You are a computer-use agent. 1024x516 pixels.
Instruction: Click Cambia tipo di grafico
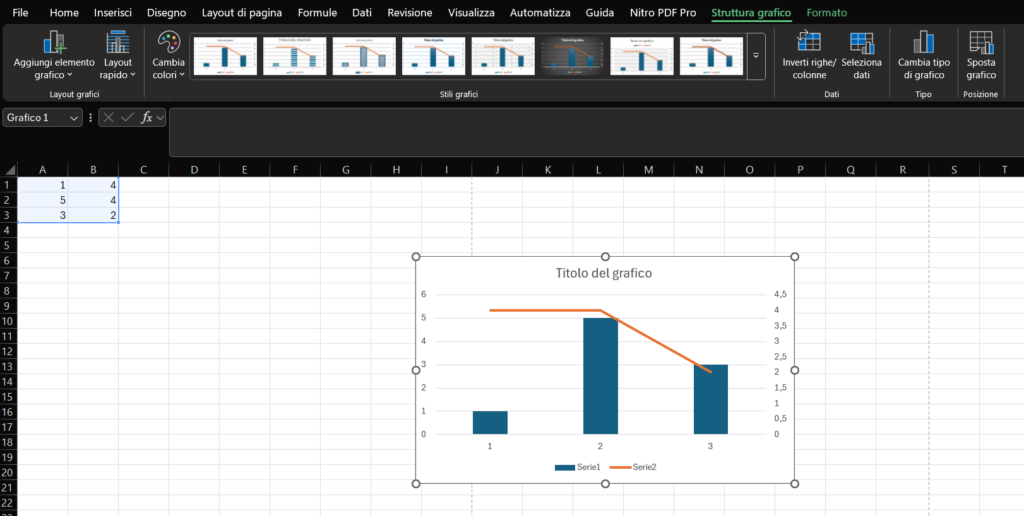click(x=922, y=42)
